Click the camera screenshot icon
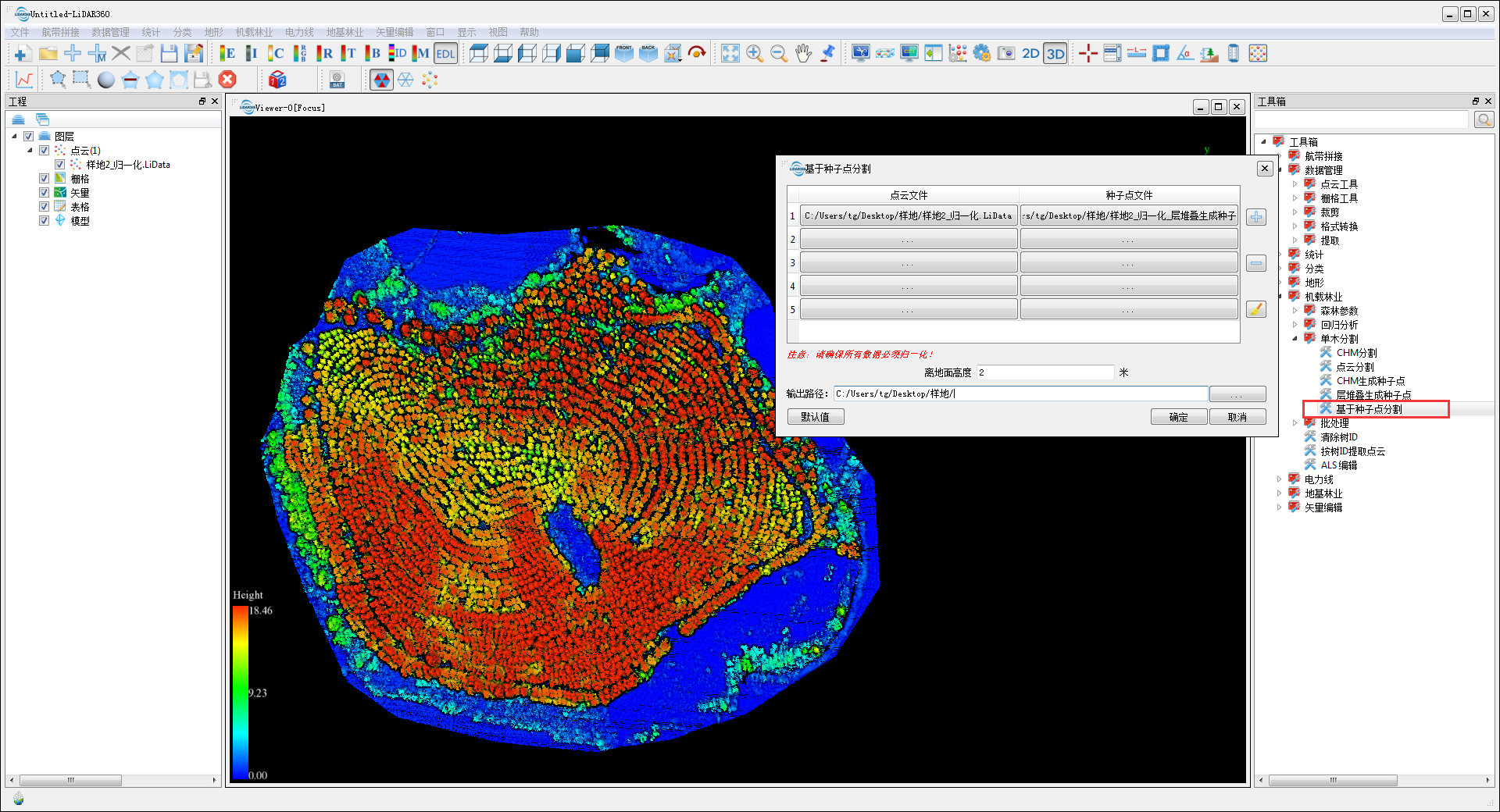The width and height of the screenshot is (1500, 812). pyautogui.click(x=1006, y=53)
